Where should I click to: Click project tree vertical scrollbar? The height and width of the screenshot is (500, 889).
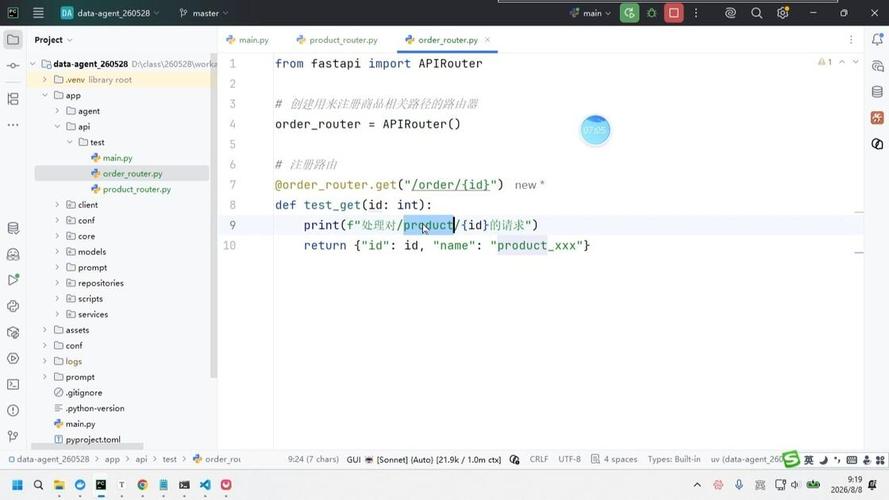click(213, 215)
